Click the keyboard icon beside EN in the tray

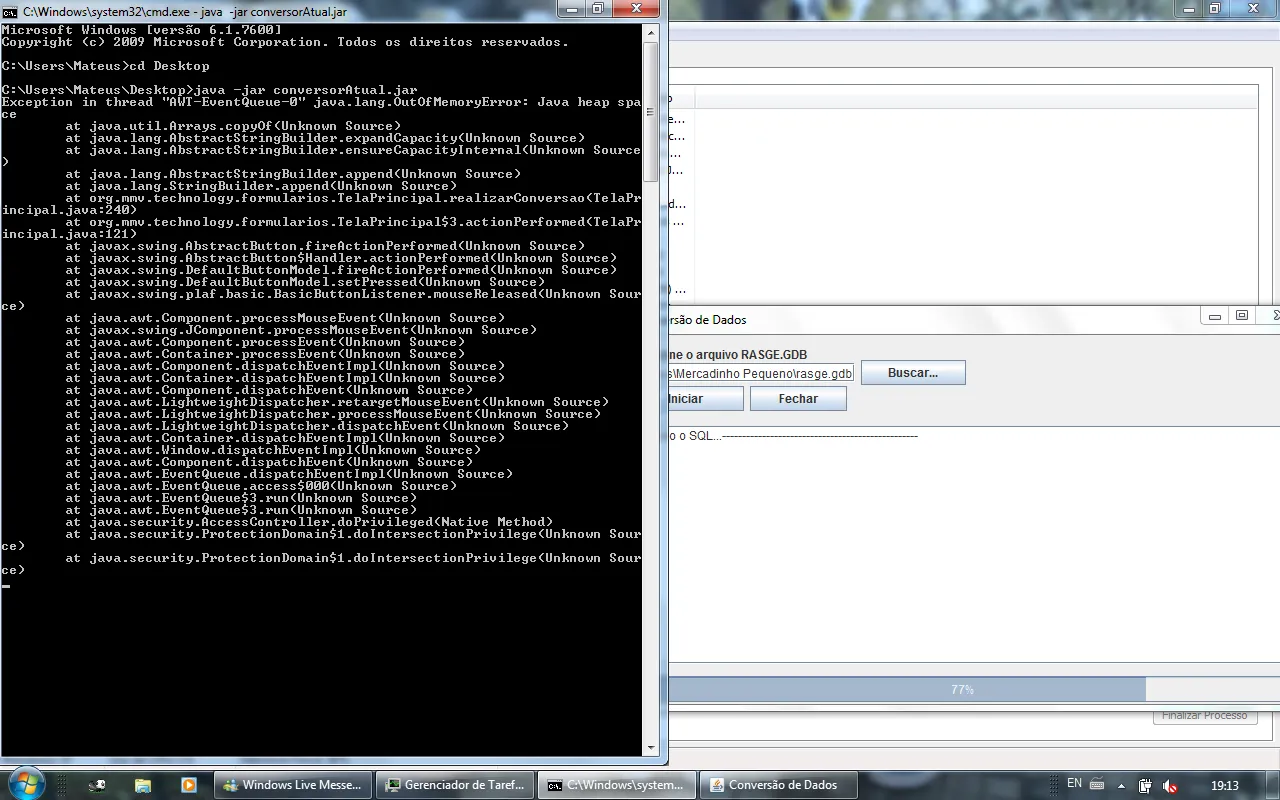(x=1097, y=785)
